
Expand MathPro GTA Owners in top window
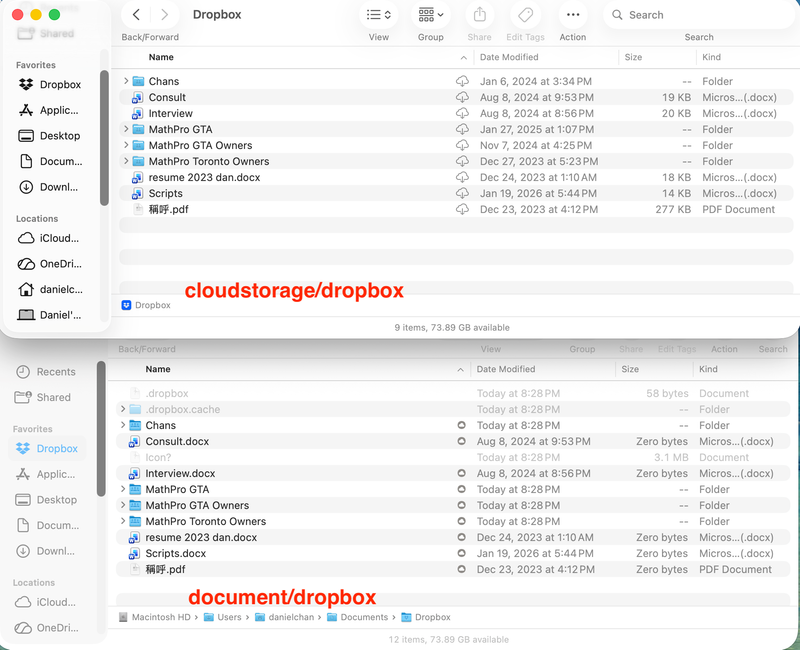click(x=126, y=145)
